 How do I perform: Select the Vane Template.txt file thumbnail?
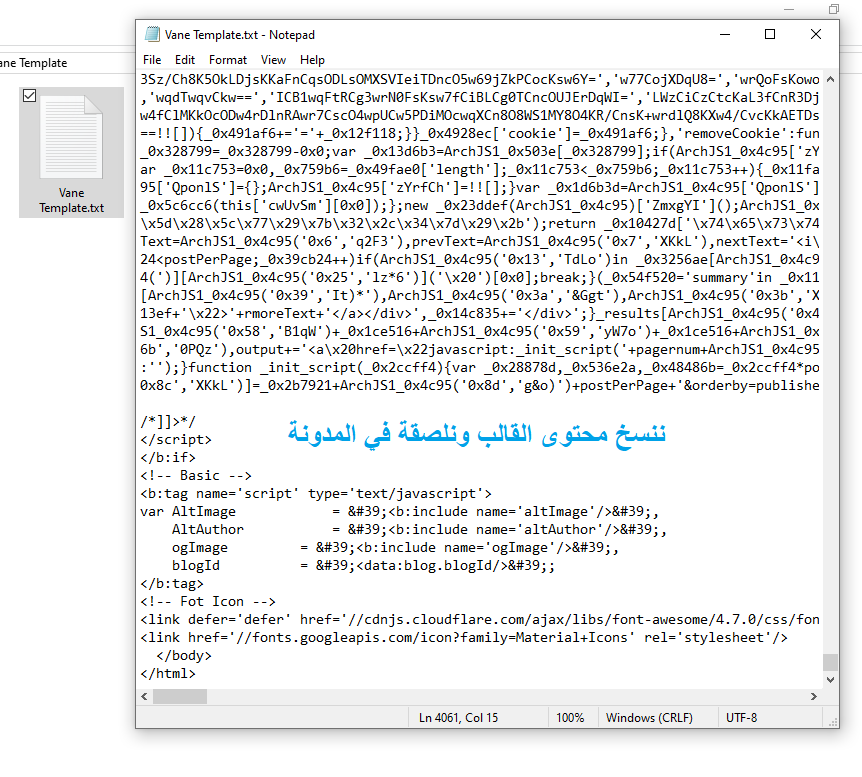point(71,137)
